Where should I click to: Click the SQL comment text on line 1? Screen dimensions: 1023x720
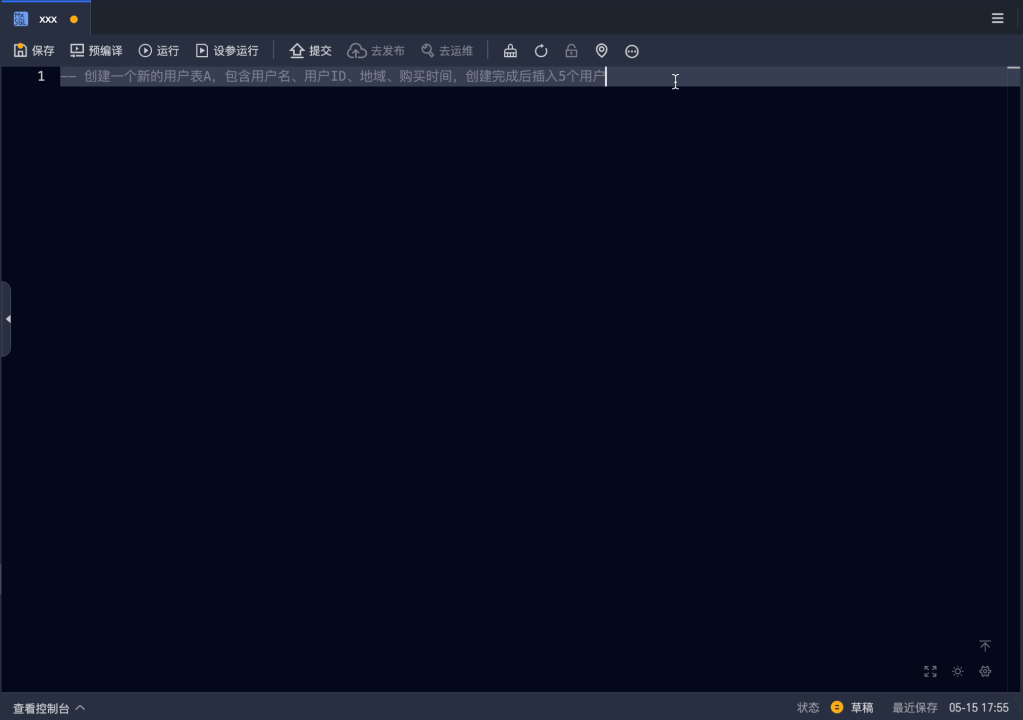(333, 76)
